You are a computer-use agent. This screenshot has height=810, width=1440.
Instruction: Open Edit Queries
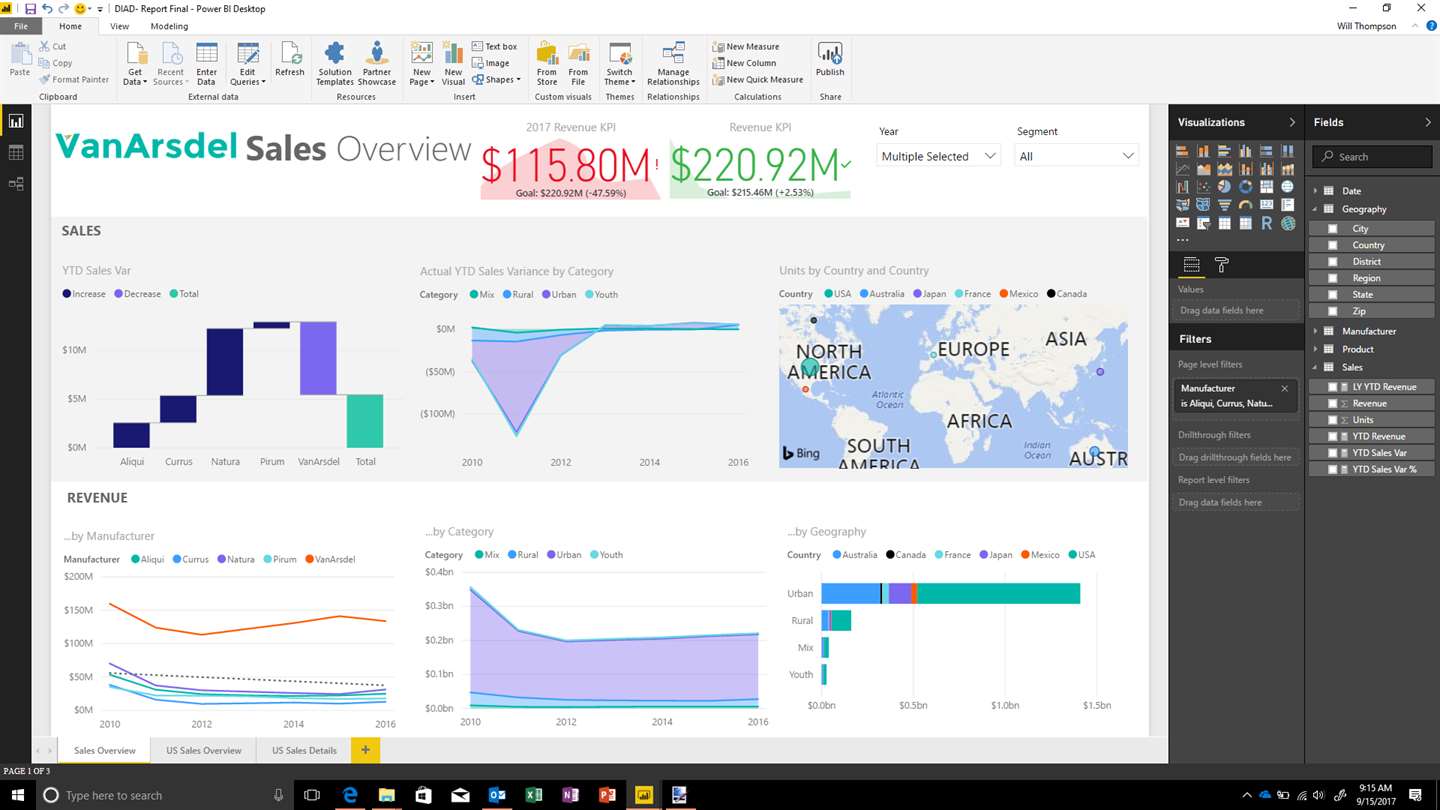point(248,62)
